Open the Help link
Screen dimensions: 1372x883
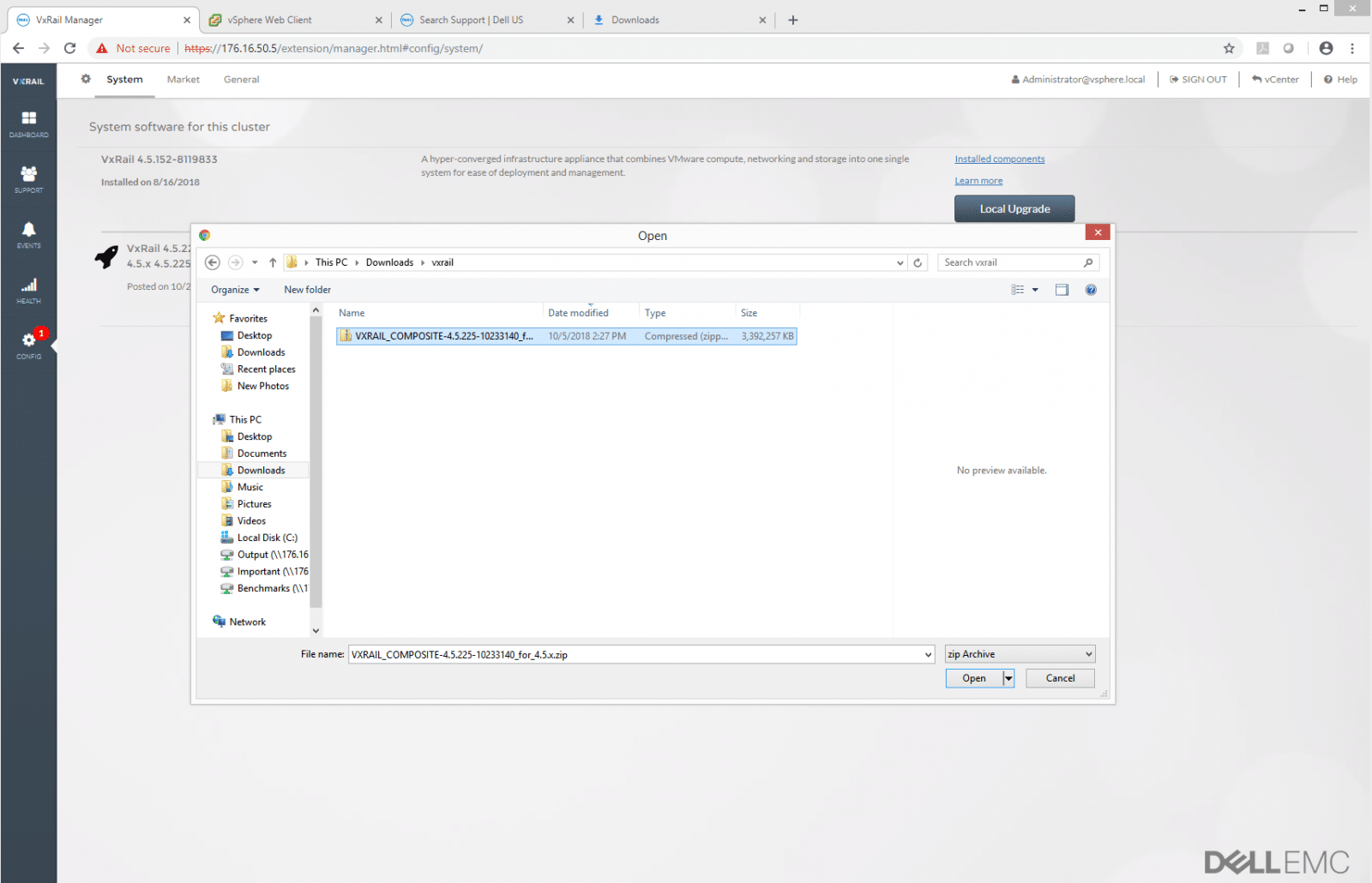pos(1340,79)
